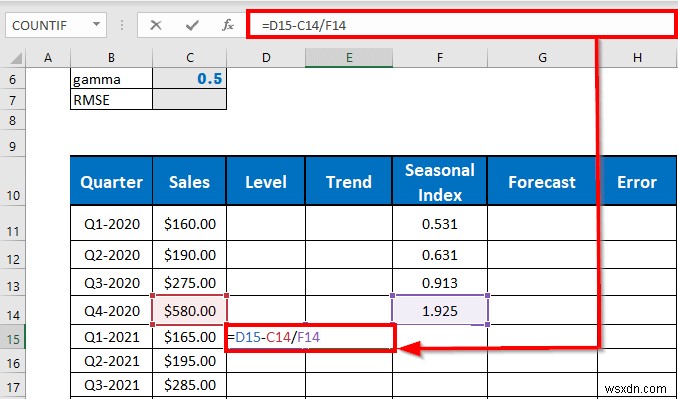
Task: Click the gamma label cell
Action: click(111, 79)
